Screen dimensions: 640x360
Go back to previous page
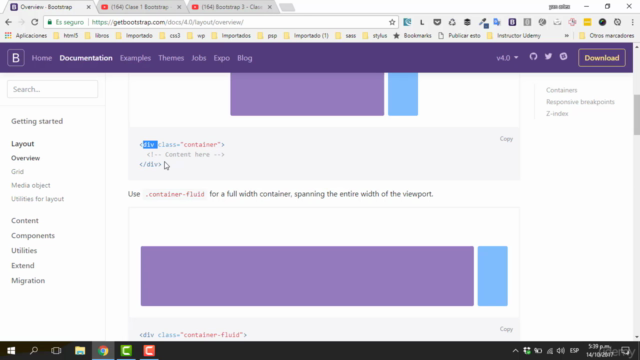pos(9,22)
